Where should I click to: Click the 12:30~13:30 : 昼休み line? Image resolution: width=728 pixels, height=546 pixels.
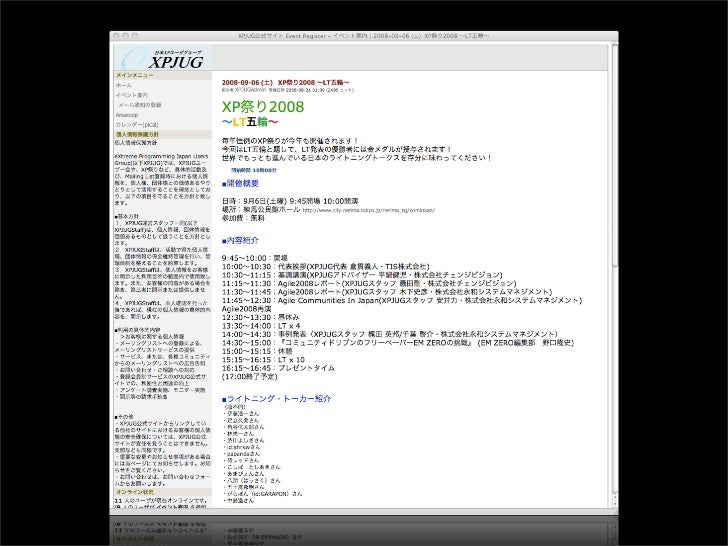(x=260, y=317)
